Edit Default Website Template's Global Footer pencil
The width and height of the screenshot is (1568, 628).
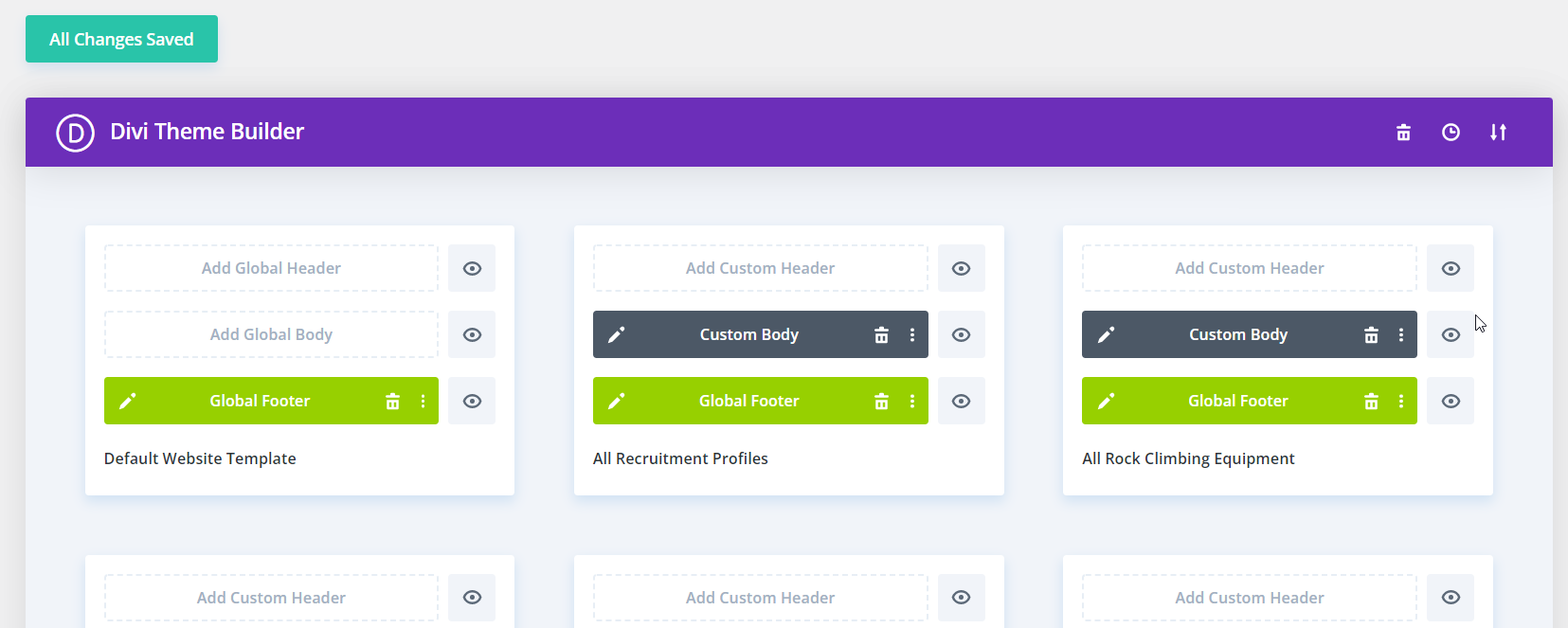point(128,402)
